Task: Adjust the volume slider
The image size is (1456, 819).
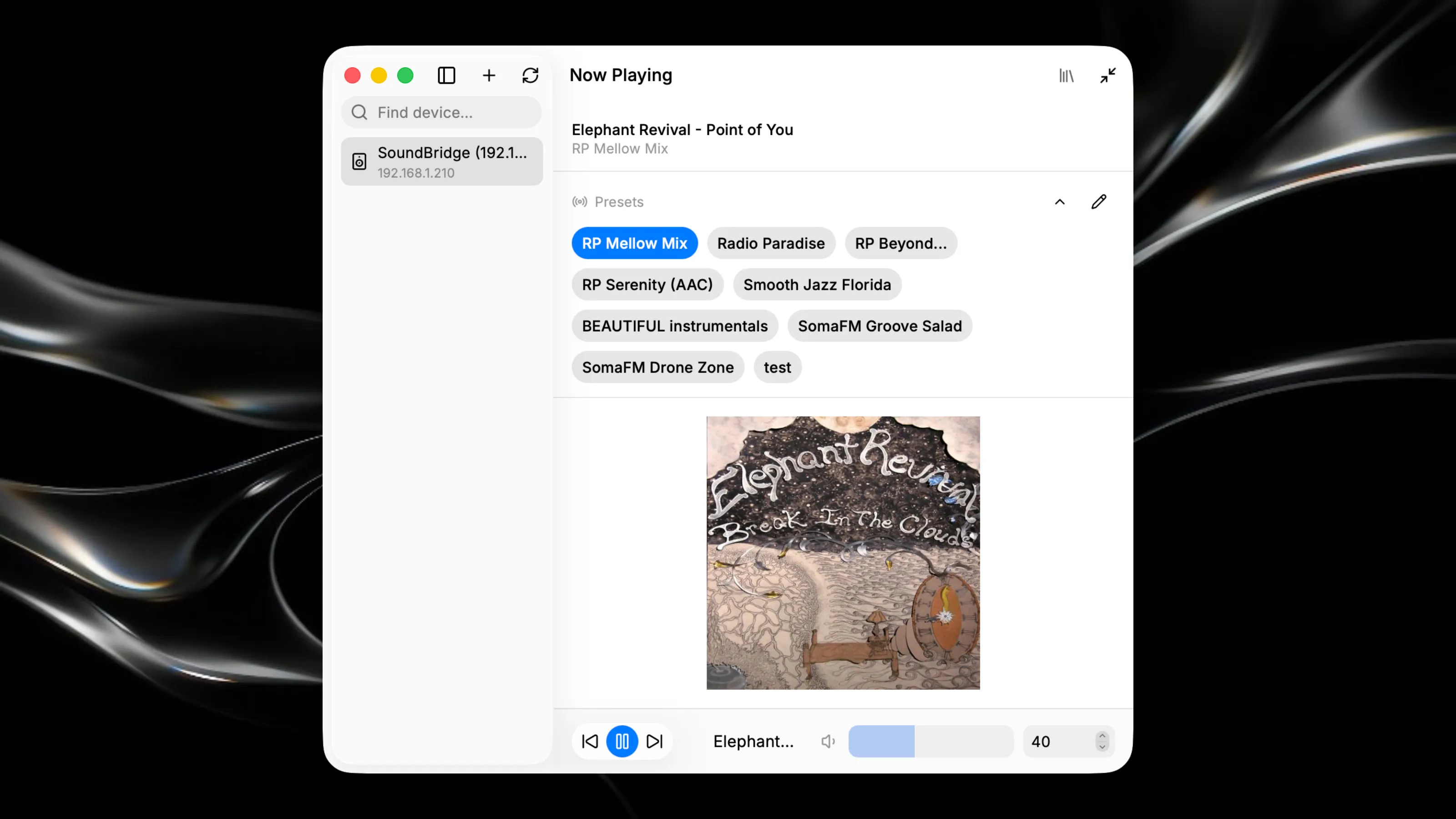Action: (x=930, y=741)
